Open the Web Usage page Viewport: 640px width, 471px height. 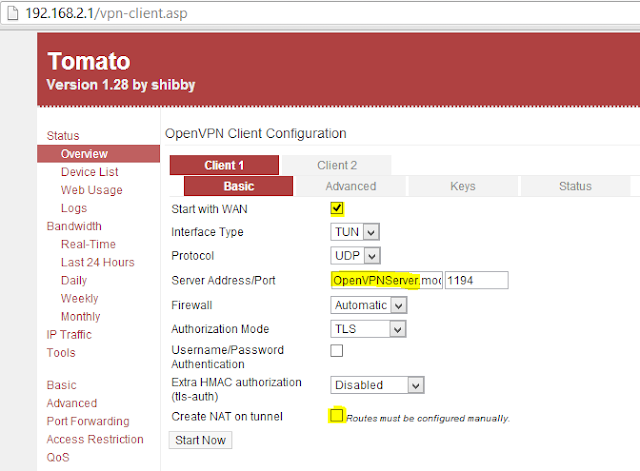pos(91,190)
